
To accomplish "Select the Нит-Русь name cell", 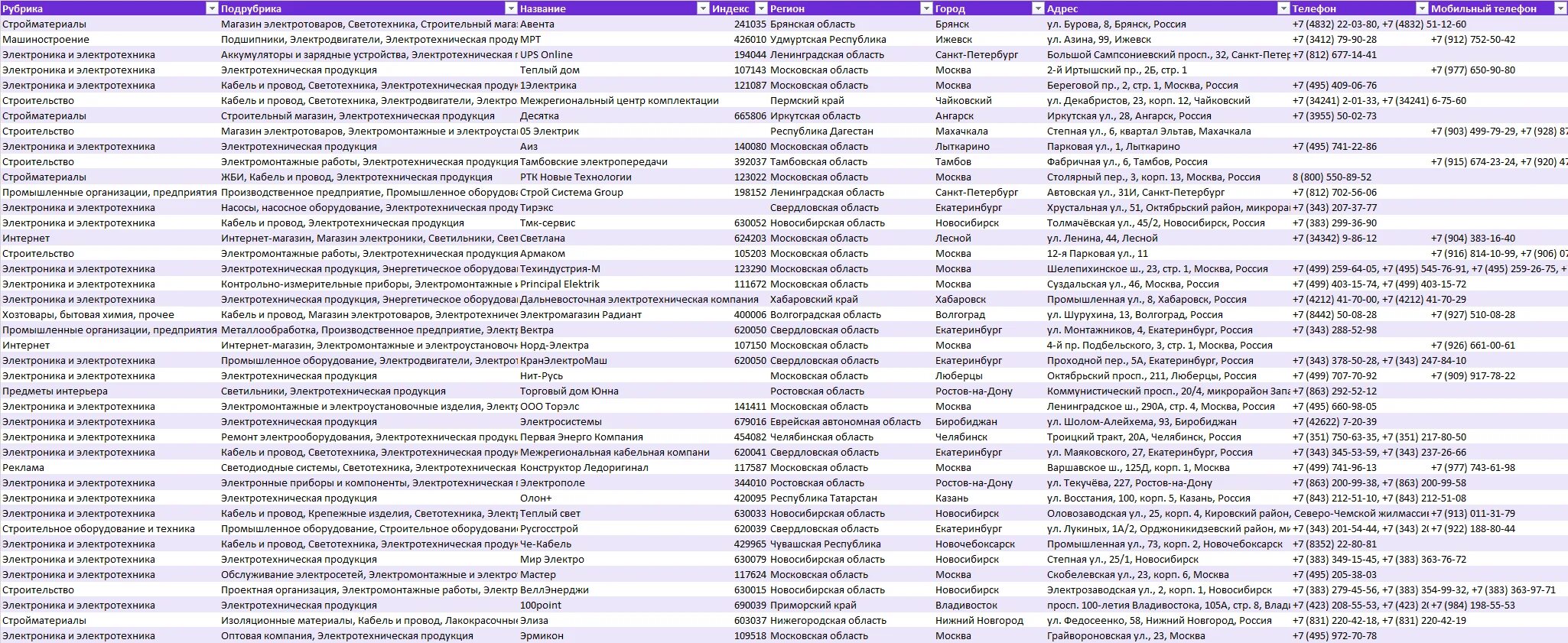I will tap(613, 375).
